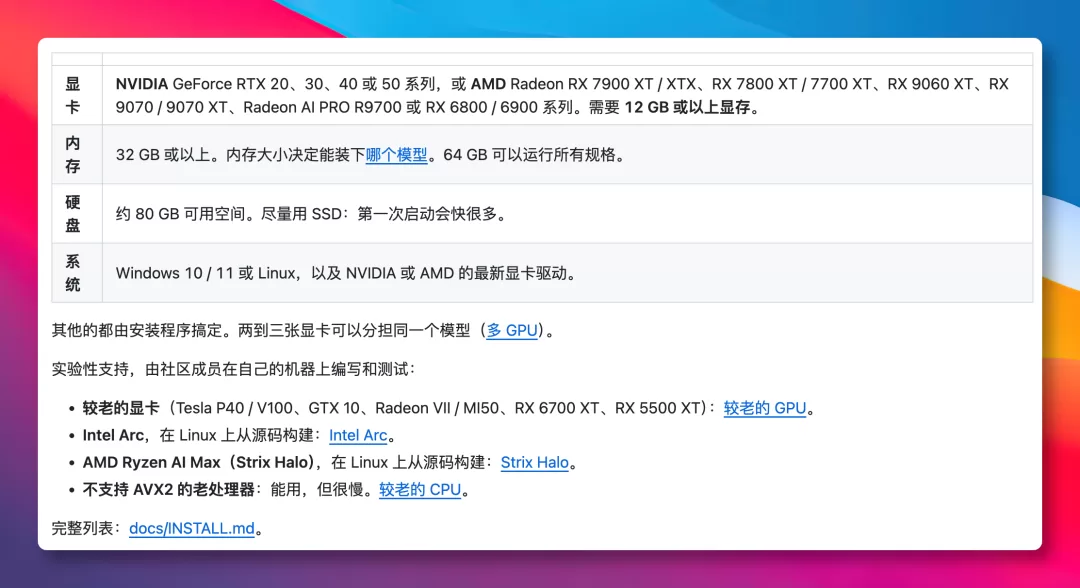
Task: Click the bold text 12 GB 或以上显存
Action: pos(687,107)
